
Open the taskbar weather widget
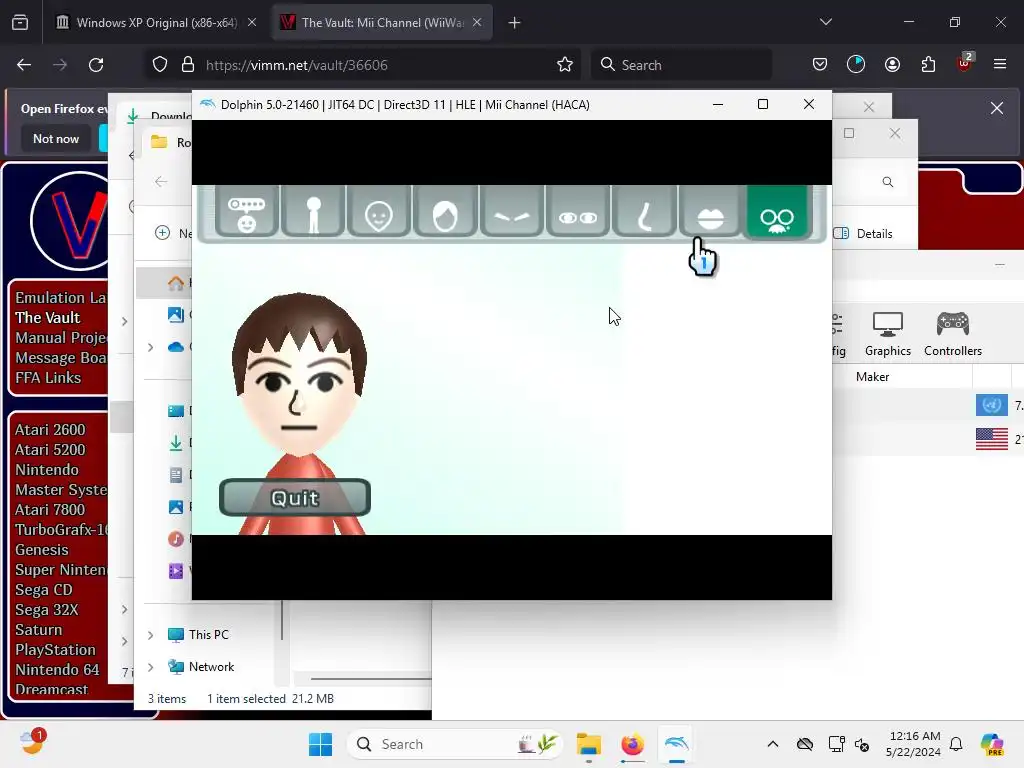pyautogui.click(x=31, y=743)
